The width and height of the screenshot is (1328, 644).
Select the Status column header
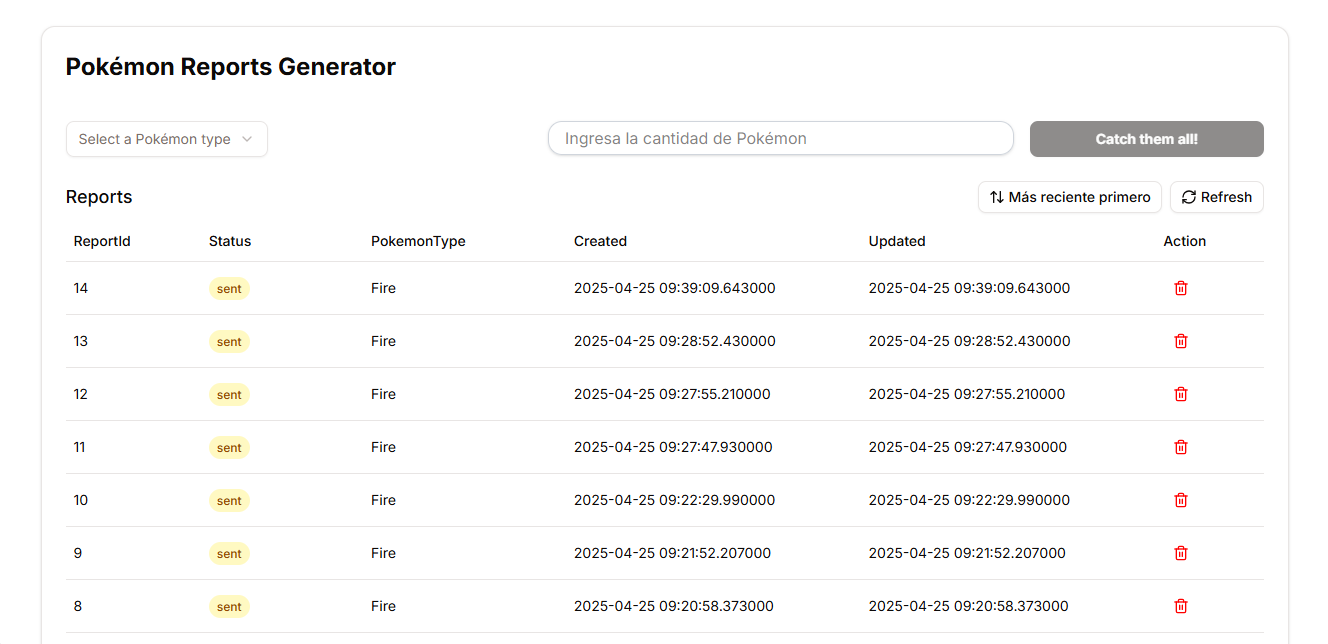[230, 241]
